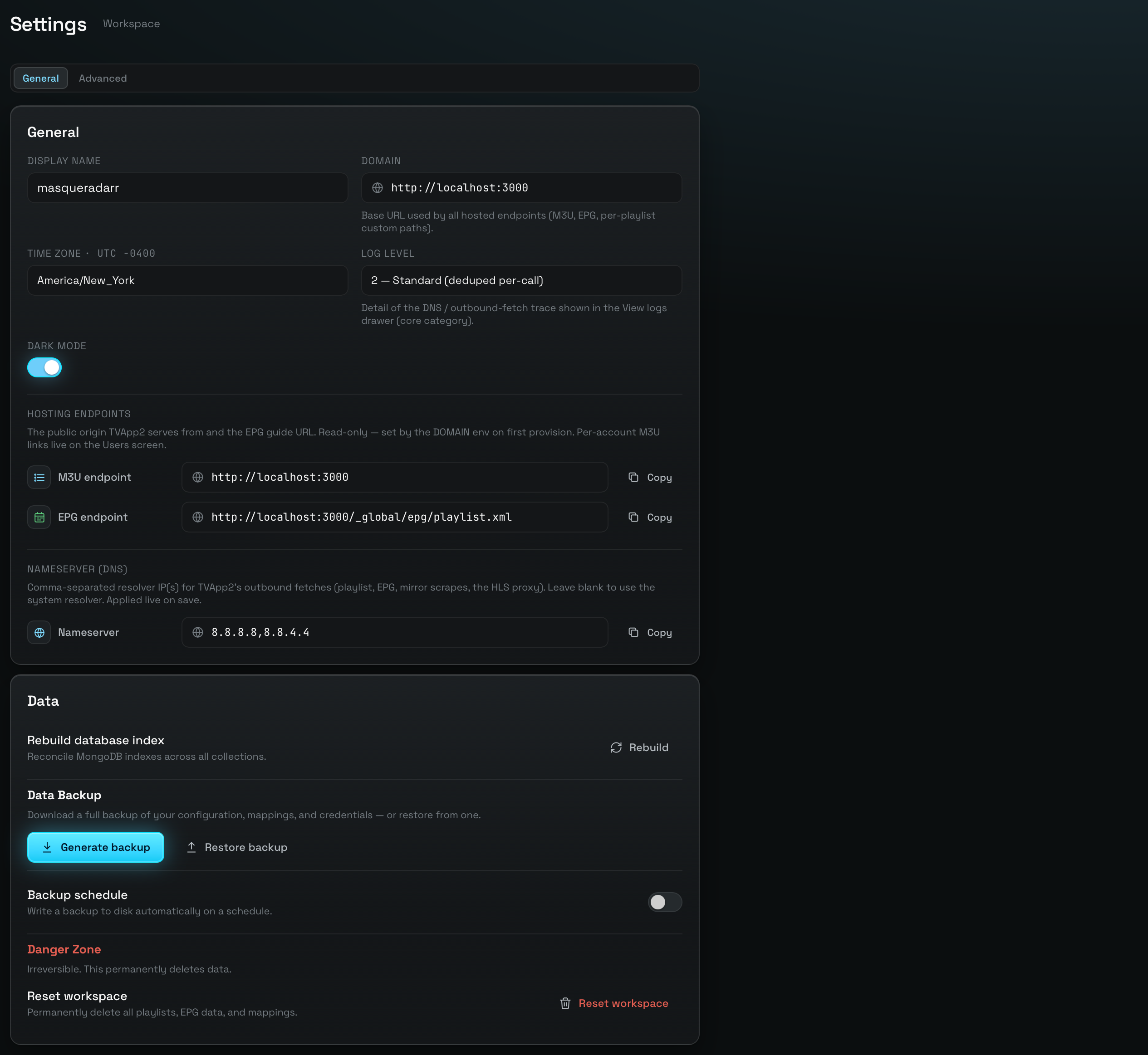Click the Domain URL input field
The width and height of the screenshot is (1148, 1055).
tap(521, 188)
